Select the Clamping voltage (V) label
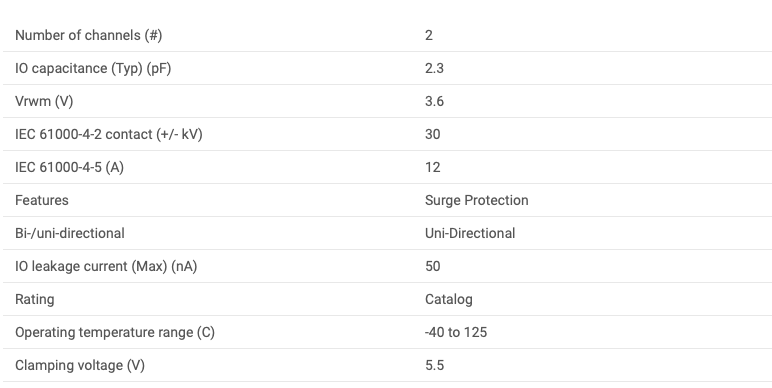The height and width of the screenshot is (388, 772). pos(80,365)
